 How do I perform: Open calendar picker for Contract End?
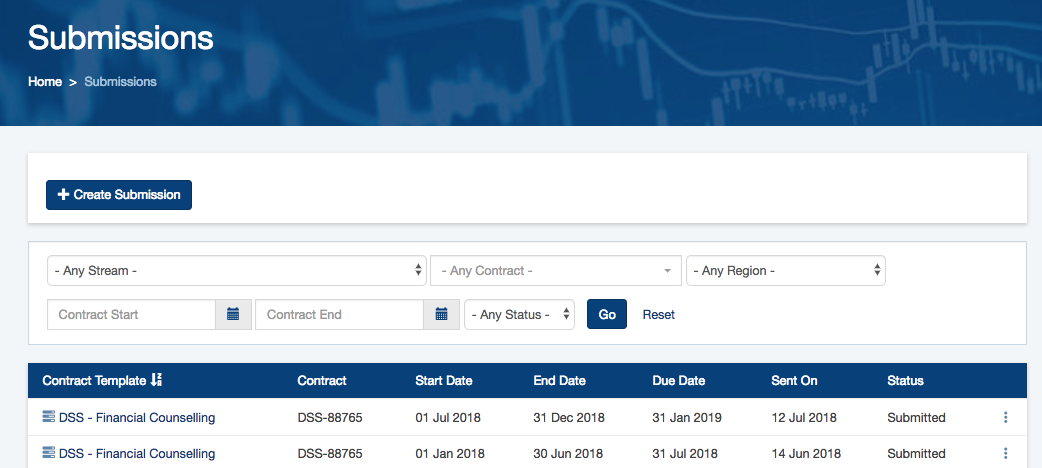pos(442,314)
